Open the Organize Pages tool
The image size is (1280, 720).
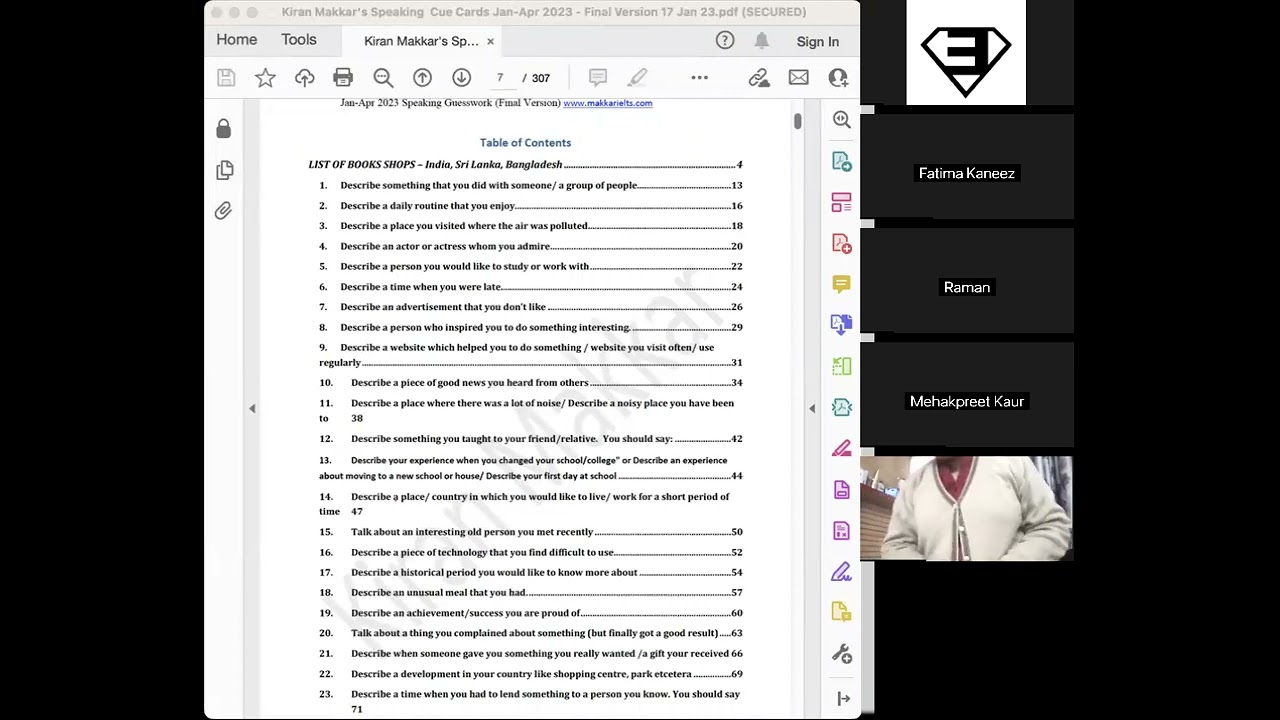coord(842,366)
